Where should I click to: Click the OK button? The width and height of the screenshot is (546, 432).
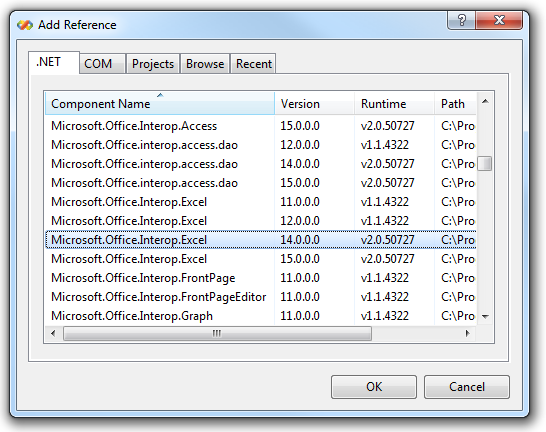(374, 387)
